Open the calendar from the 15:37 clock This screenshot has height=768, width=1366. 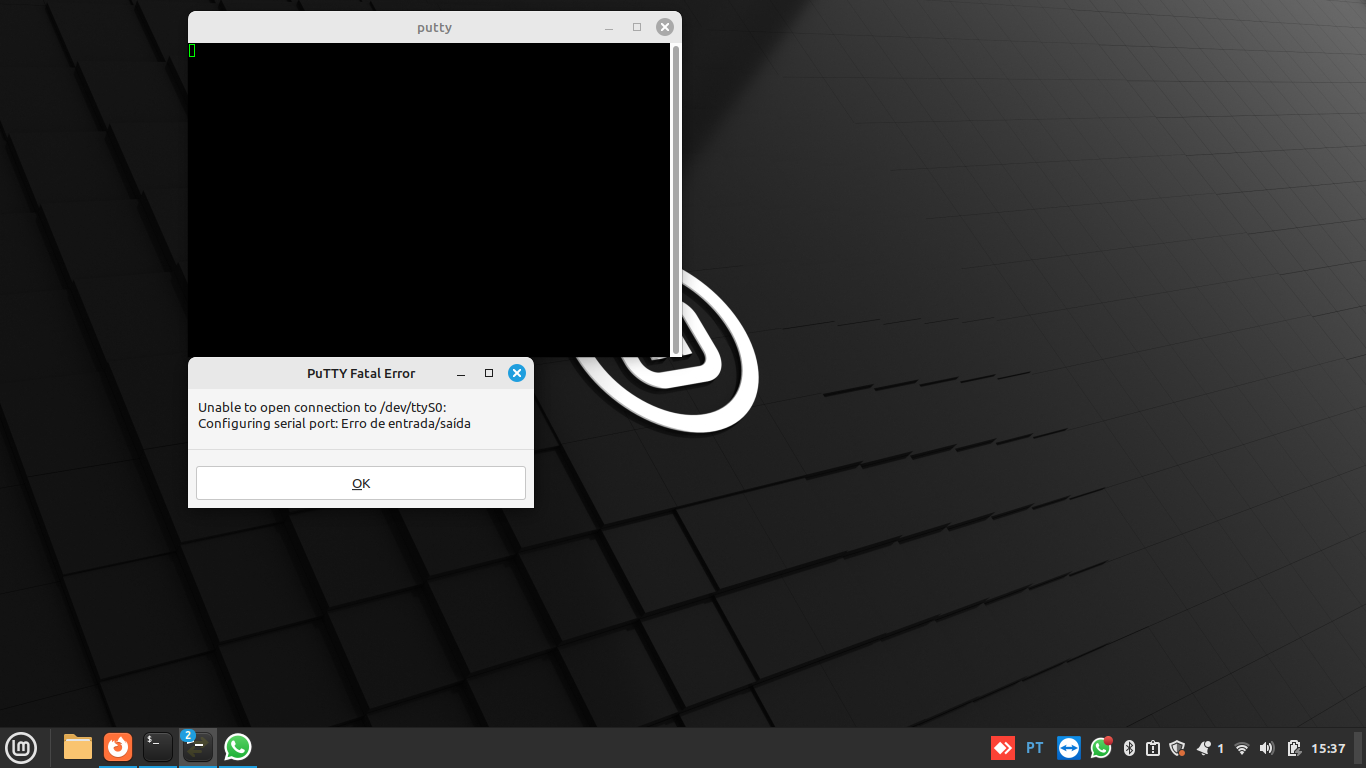1328,748
